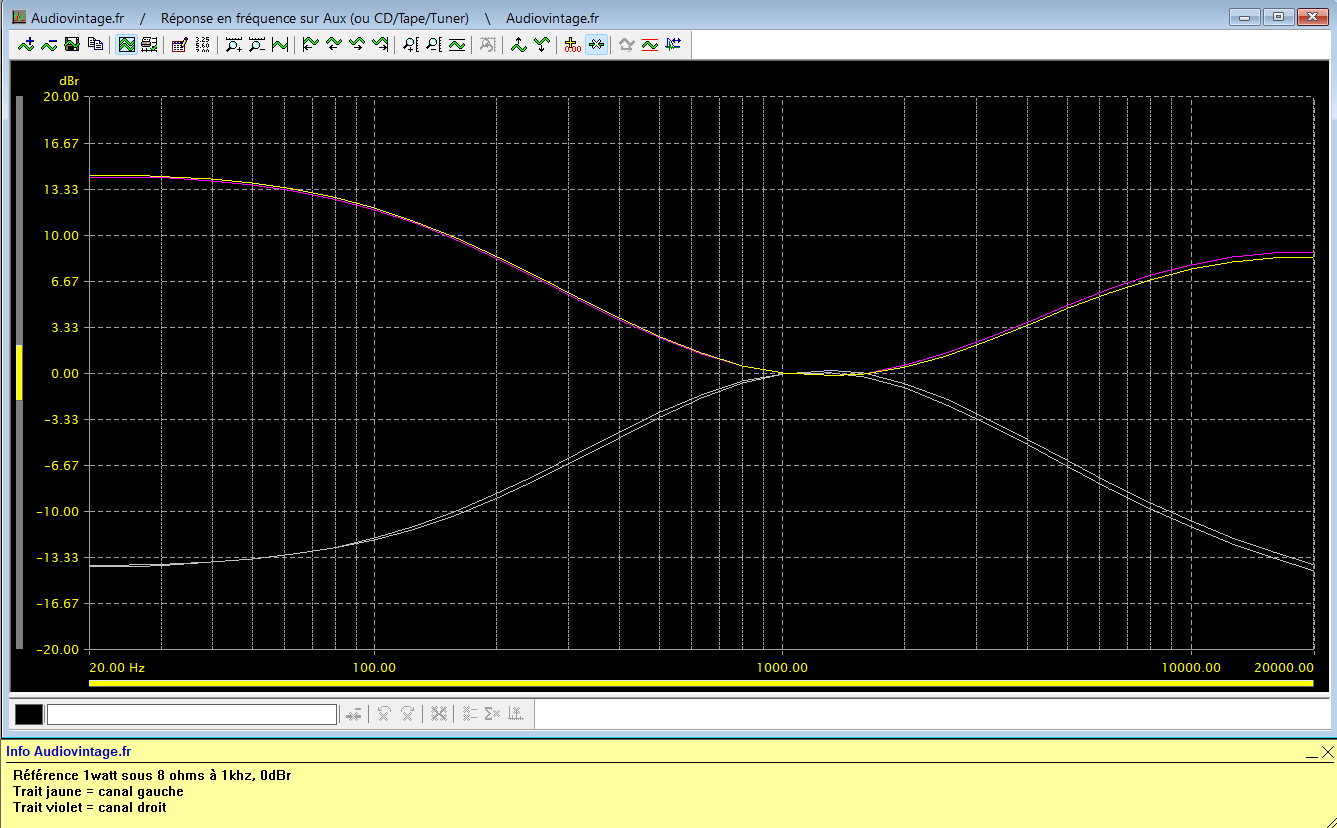Click the '1000.00' frequency axis label

(782, 667)
